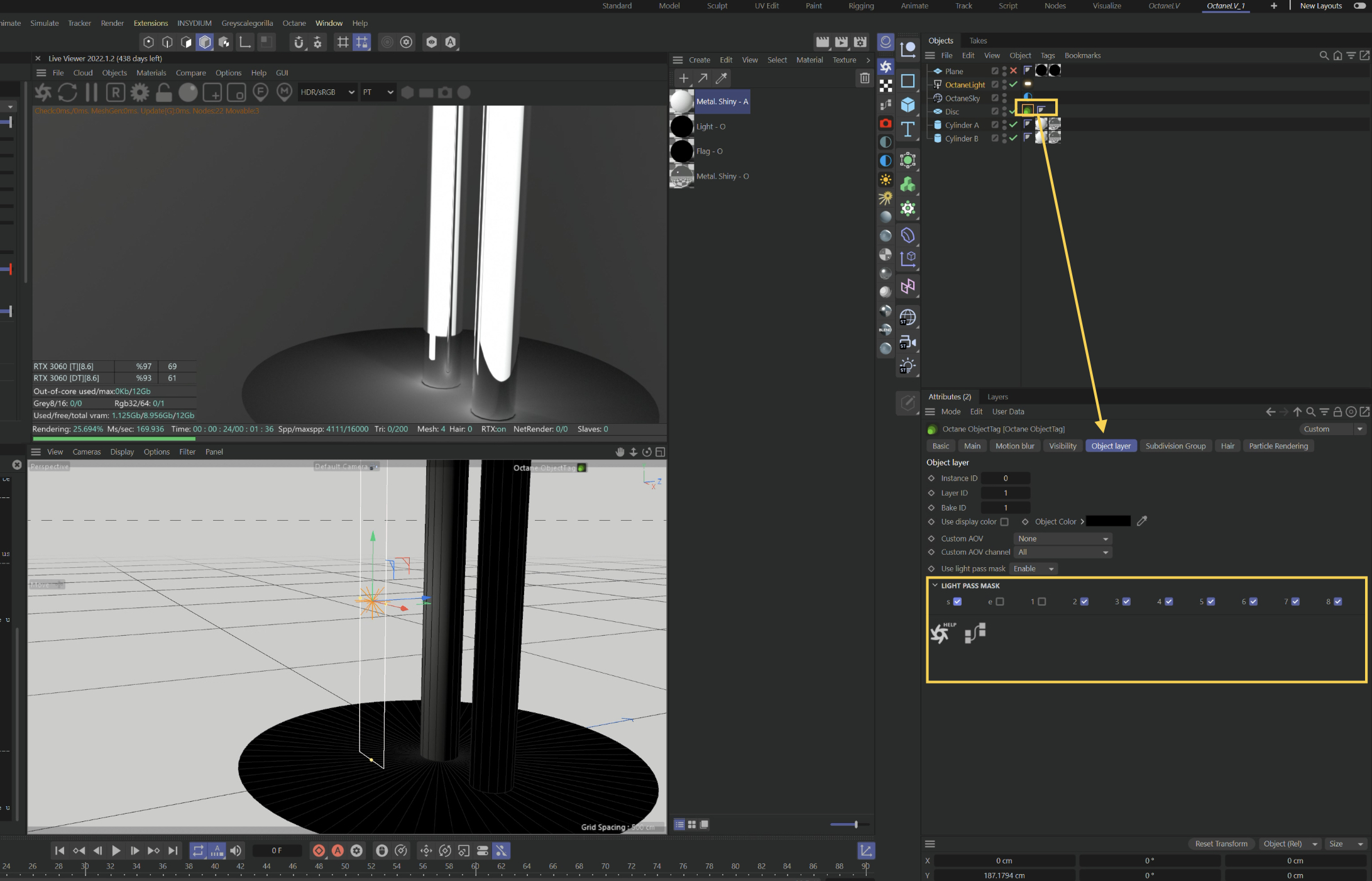Click the Live Viewer settings gear icon
Viewport: 1372px width, 881px height.
click(140, 92)
